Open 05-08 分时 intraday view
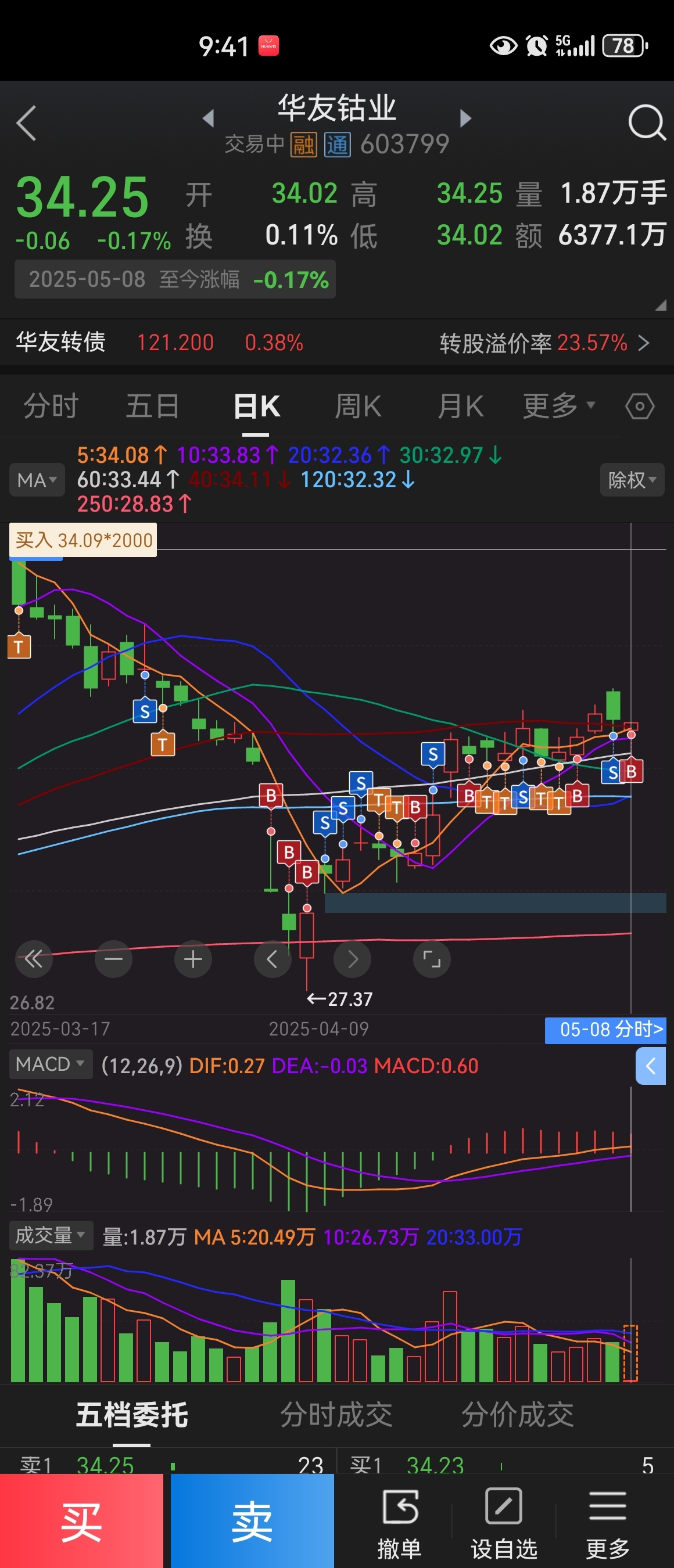 (x=605, y=1030)
